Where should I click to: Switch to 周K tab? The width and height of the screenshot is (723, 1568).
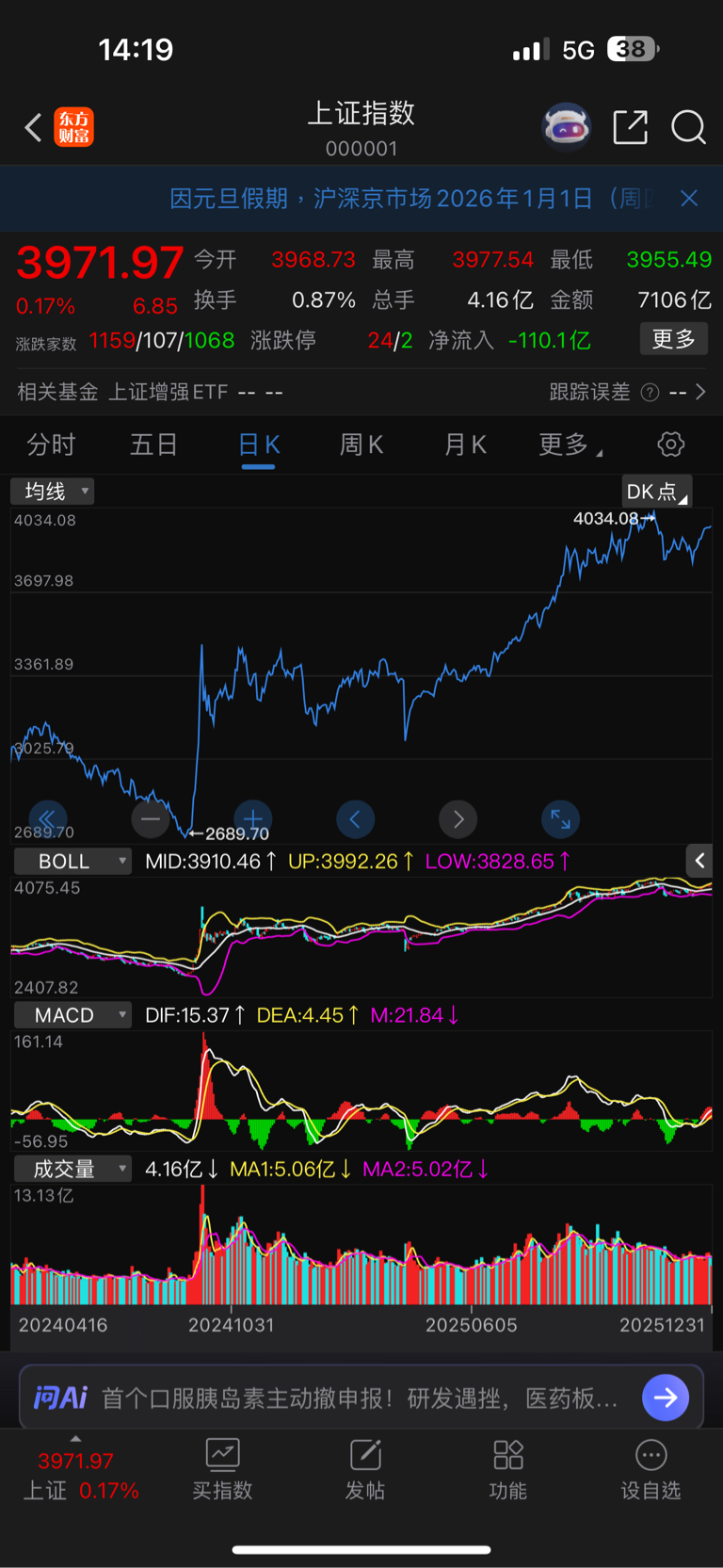click(361, 445)
